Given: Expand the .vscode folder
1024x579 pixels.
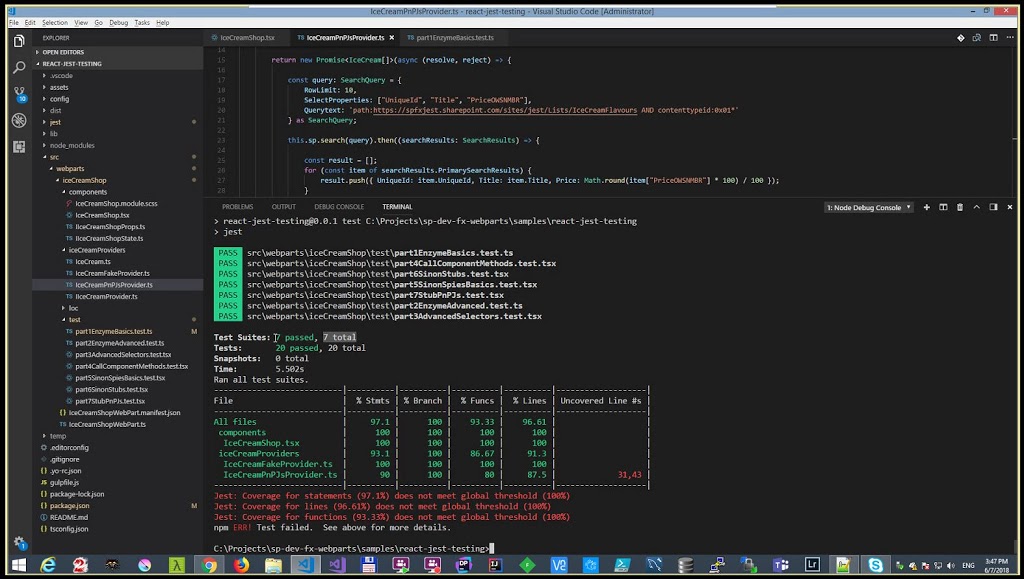Looking at the screenshot, I should click(x=61, y=76).
